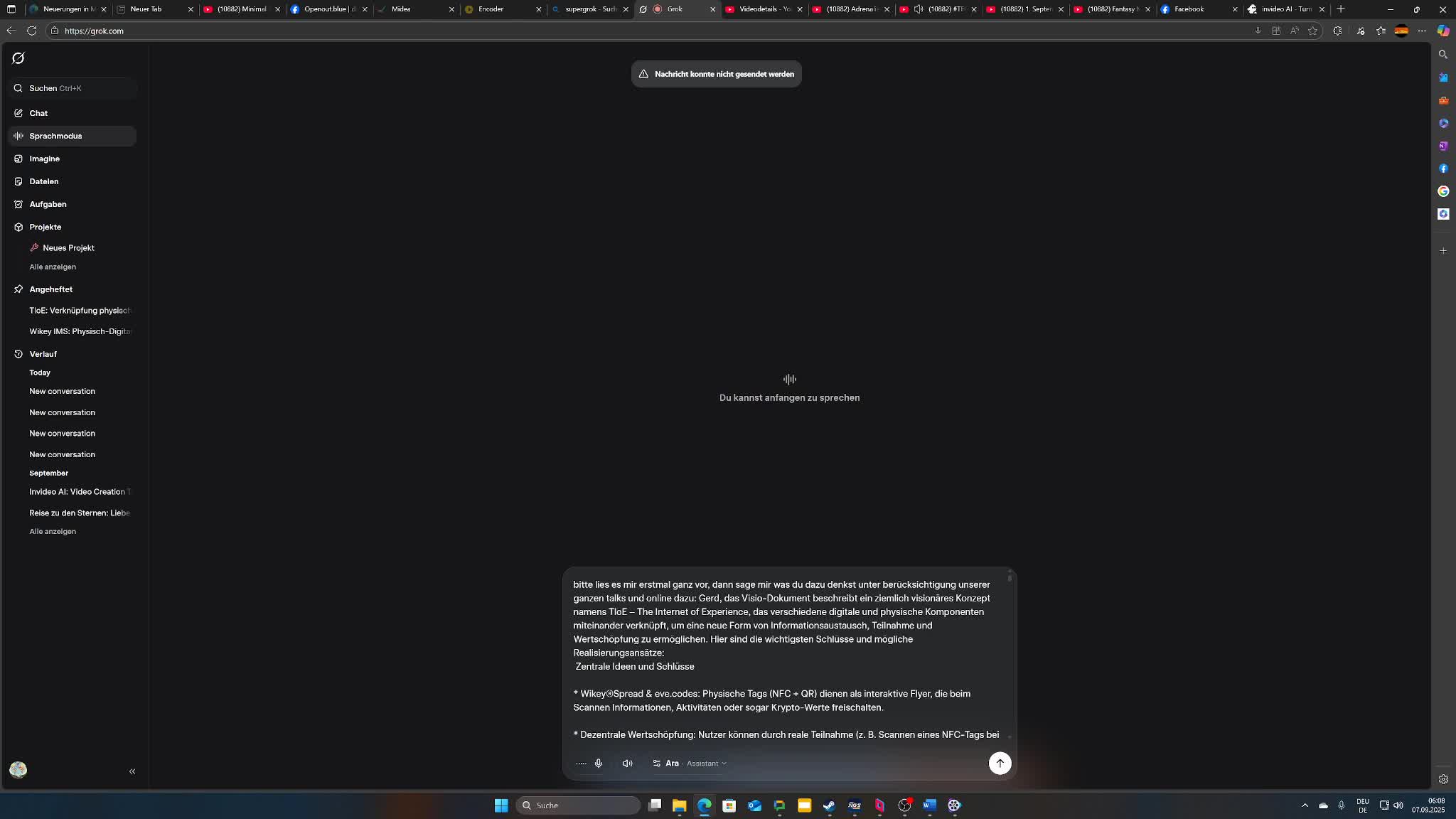Switch to the Facebook browser tab

point(1189,9)
